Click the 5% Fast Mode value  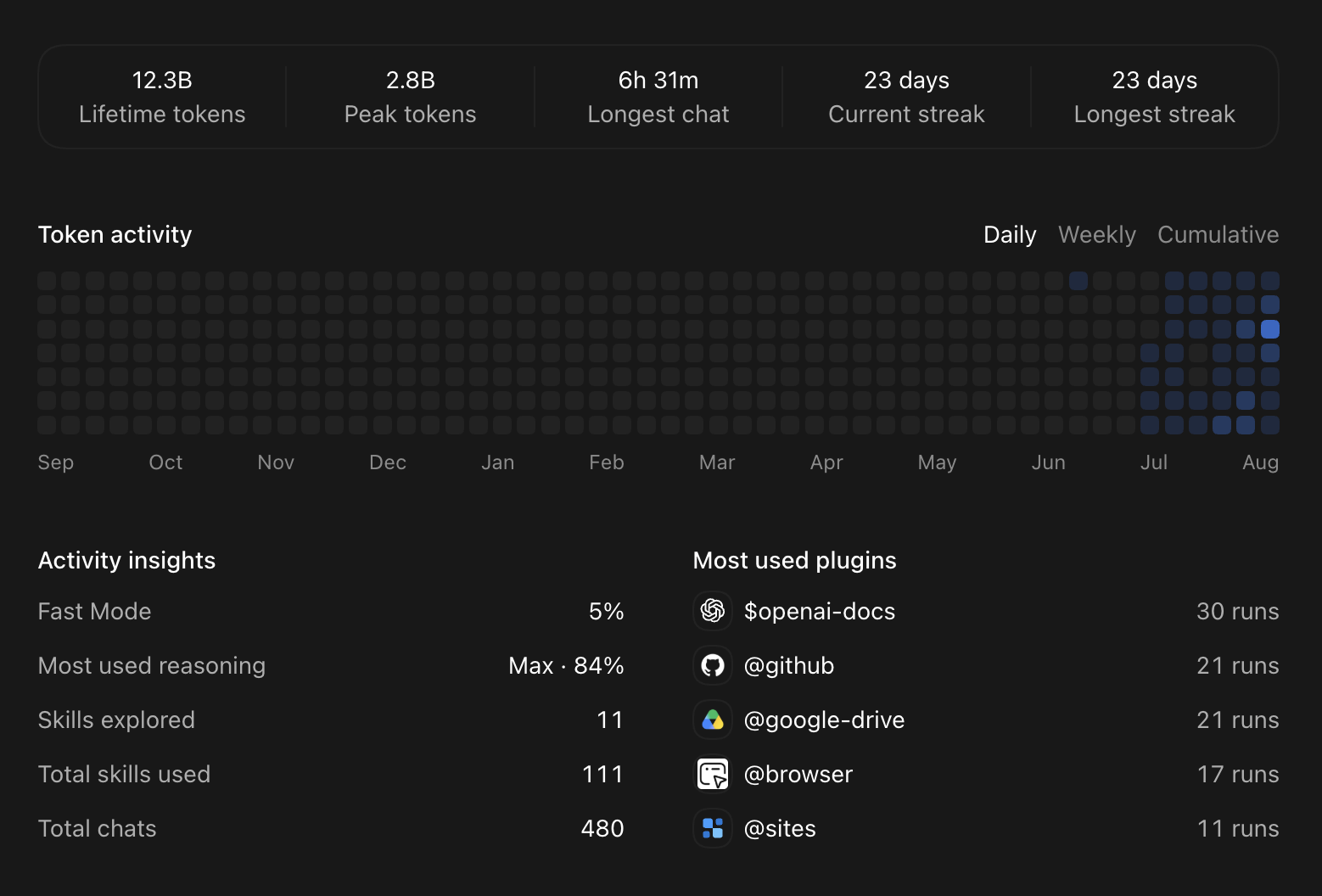(x=607, y=612)
